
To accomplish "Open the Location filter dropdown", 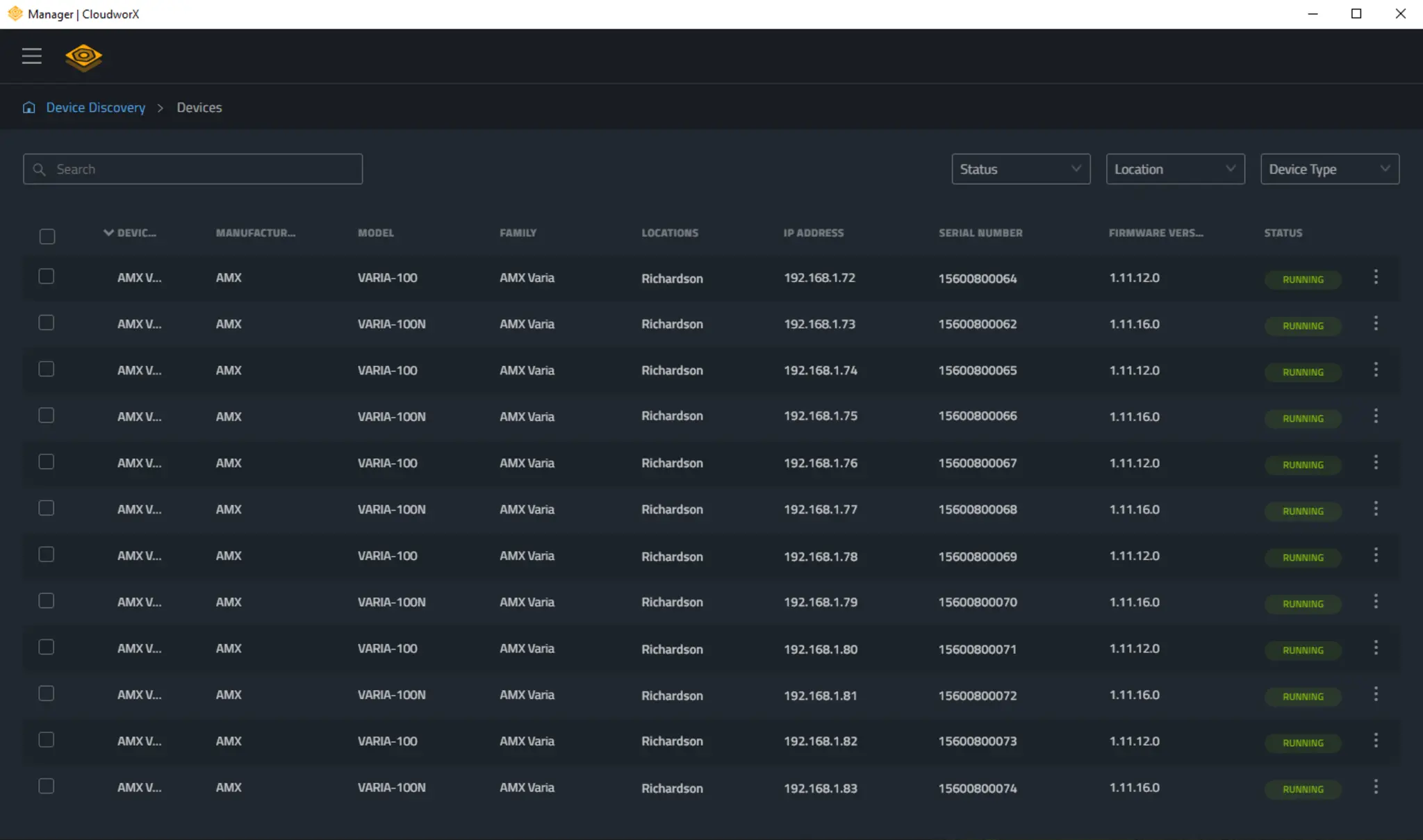I will coord(1174,169).
